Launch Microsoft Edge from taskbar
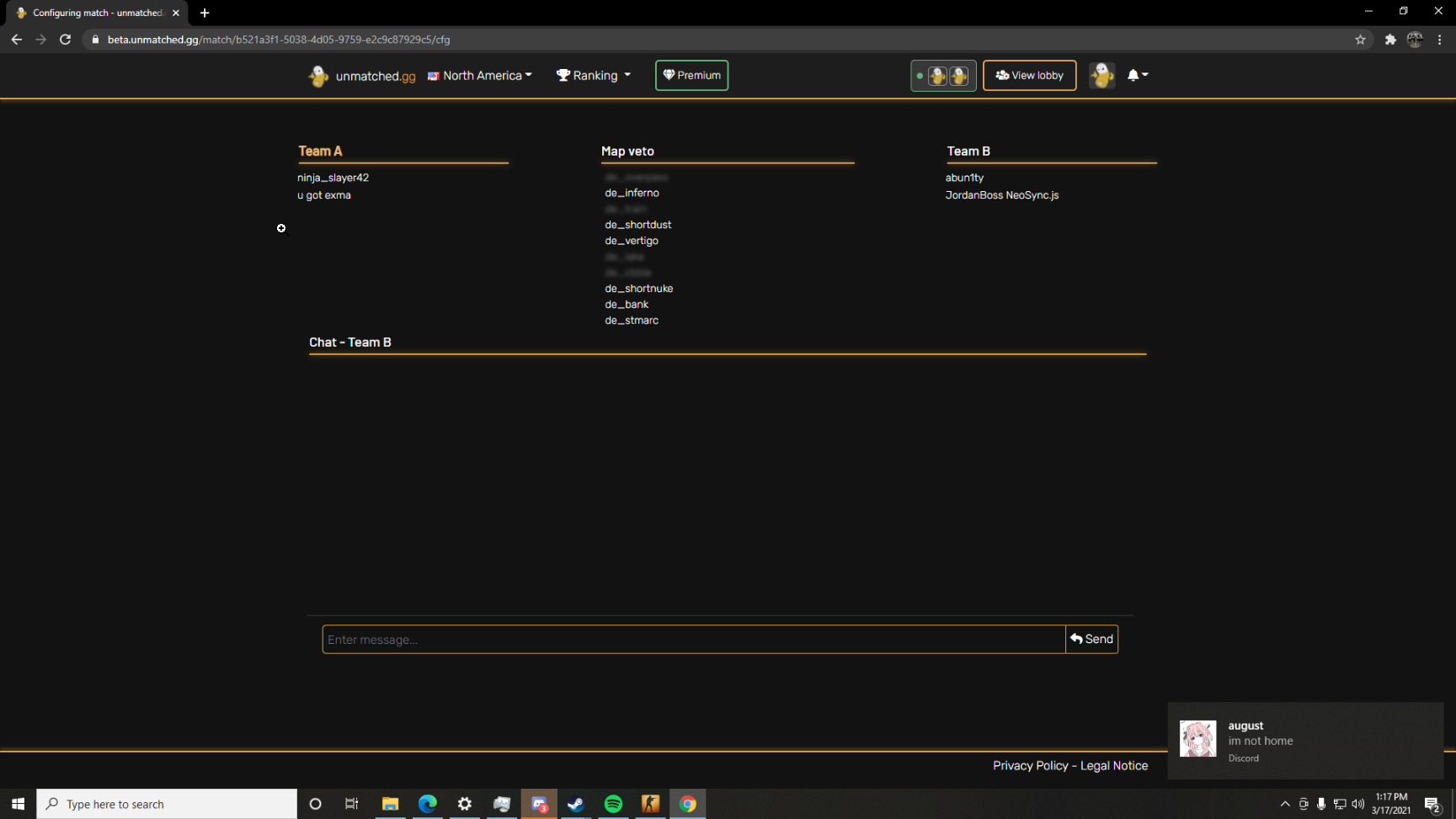 point(427,804)
